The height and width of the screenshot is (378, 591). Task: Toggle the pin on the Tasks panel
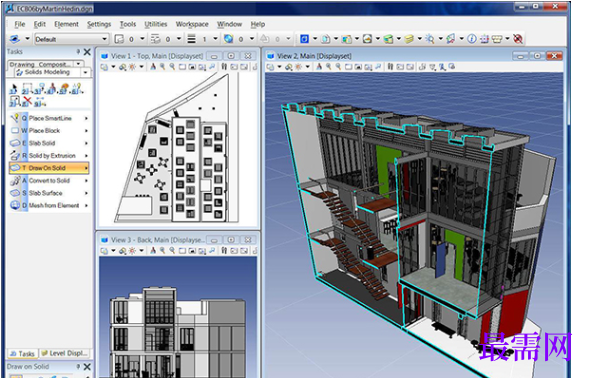pyautogui.click(x=78, y=52)
